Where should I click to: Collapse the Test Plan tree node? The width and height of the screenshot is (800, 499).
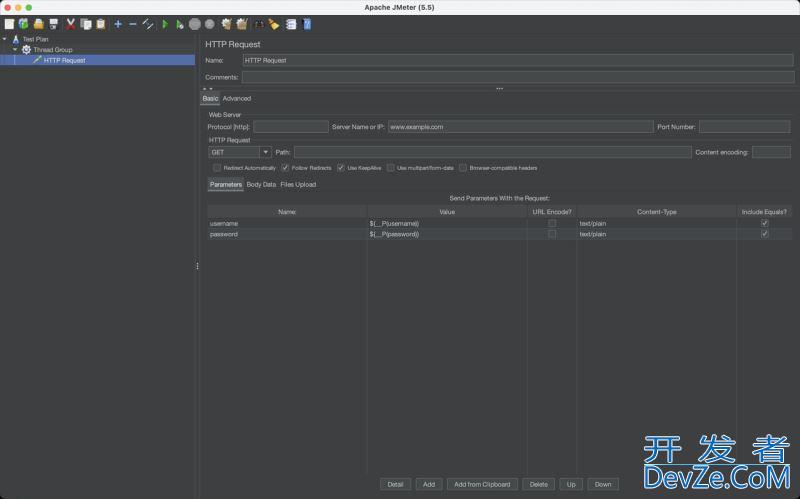[5, 39]
